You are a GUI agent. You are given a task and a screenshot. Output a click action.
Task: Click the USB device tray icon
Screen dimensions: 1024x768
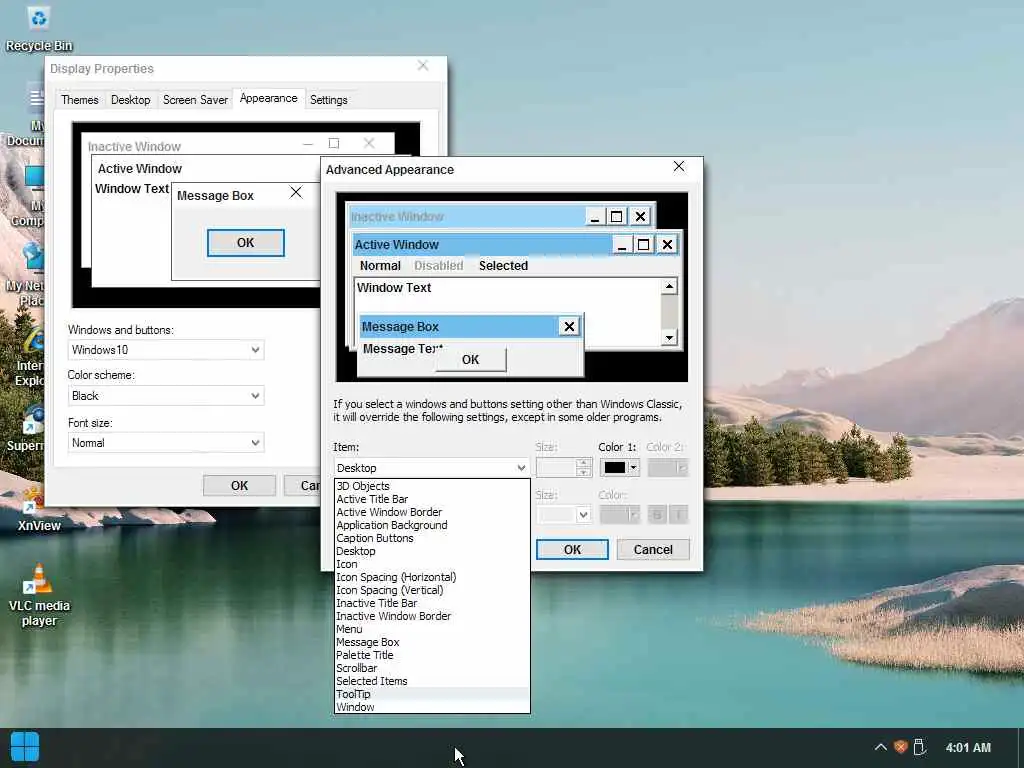(x=920, y=747)
